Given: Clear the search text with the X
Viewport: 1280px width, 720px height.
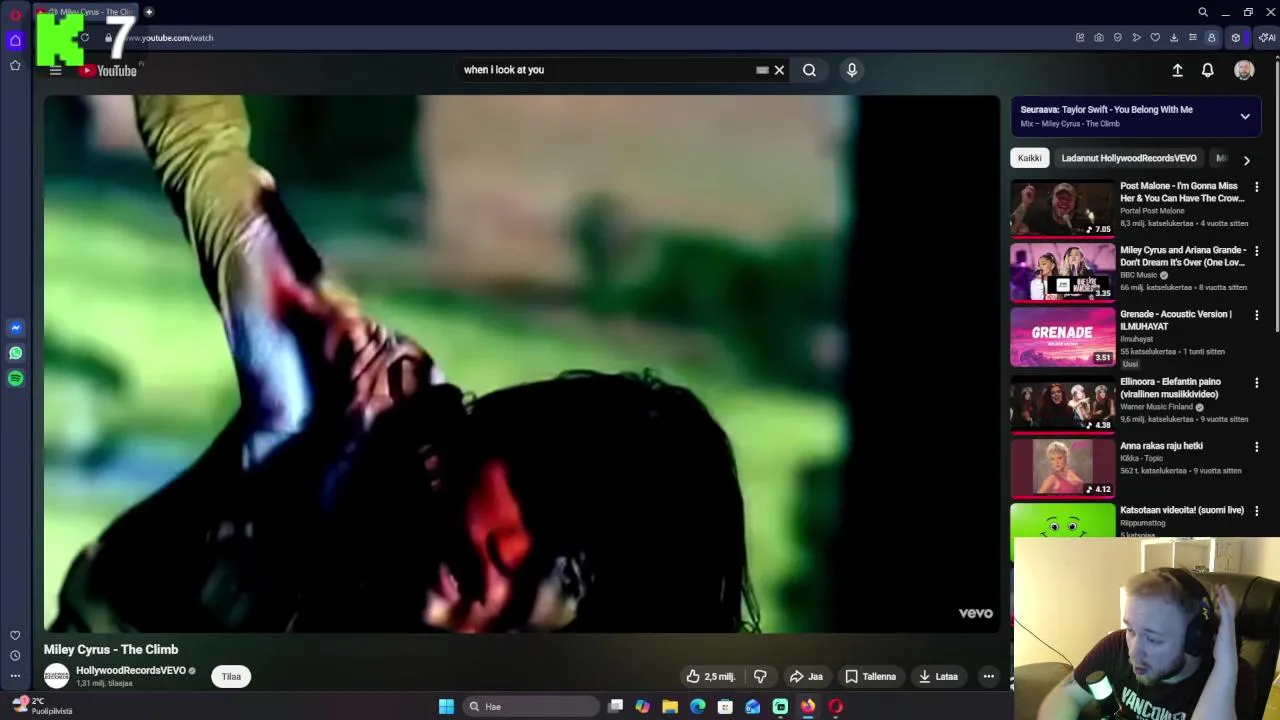Looking at the screenshot, I should [x=779, y=70].
